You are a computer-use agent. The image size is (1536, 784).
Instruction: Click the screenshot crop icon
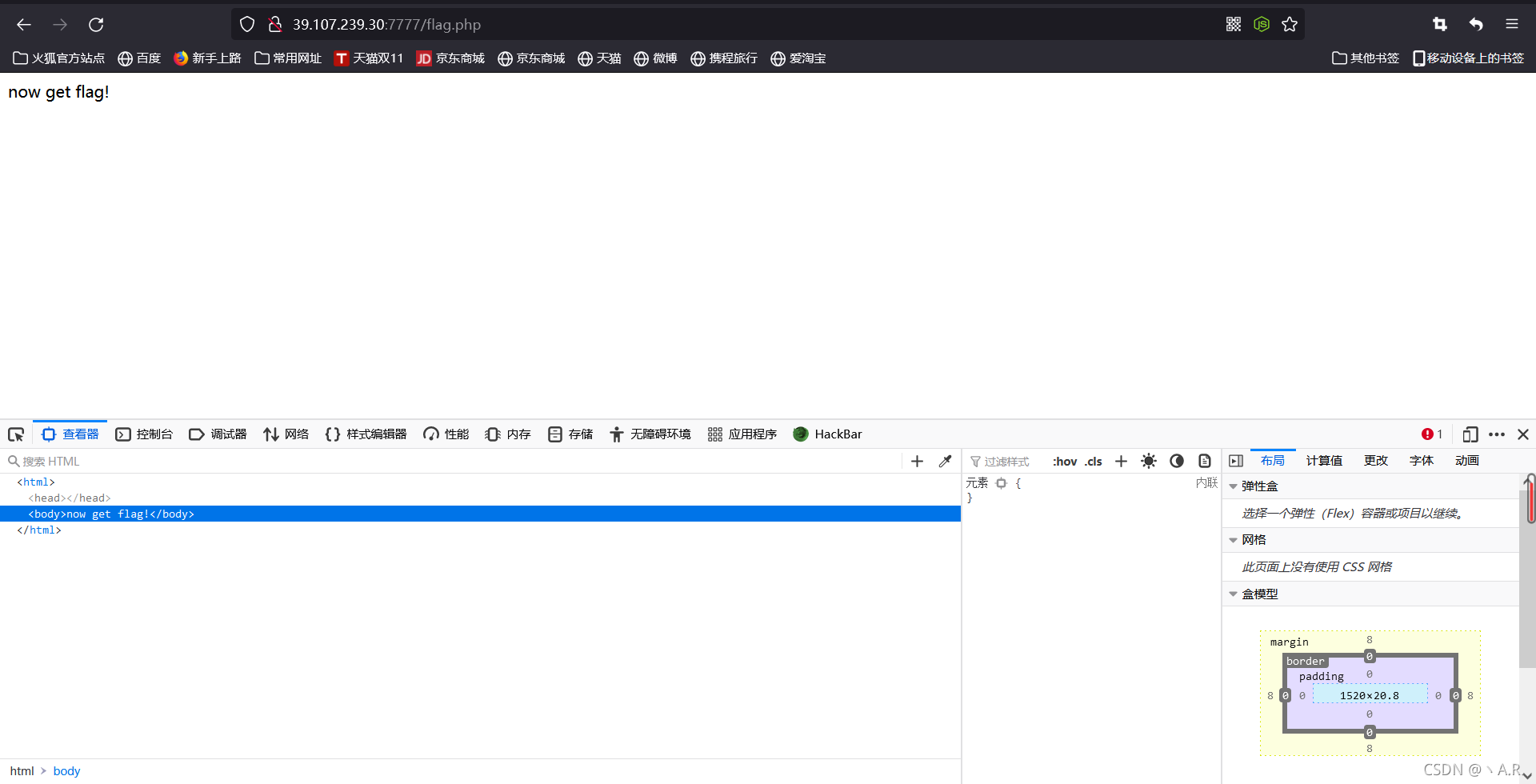pos(1440,25)
